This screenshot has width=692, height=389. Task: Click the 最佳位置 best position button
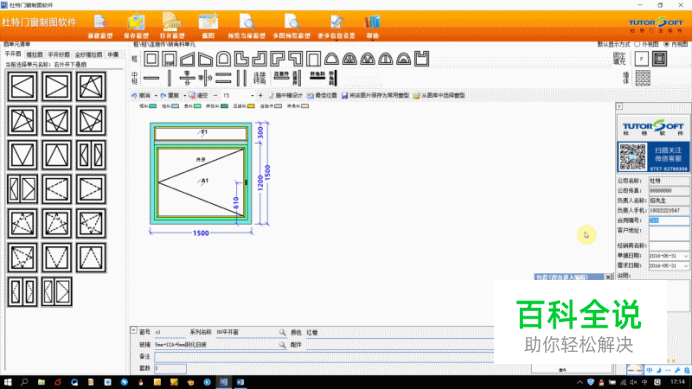(322, 95)
